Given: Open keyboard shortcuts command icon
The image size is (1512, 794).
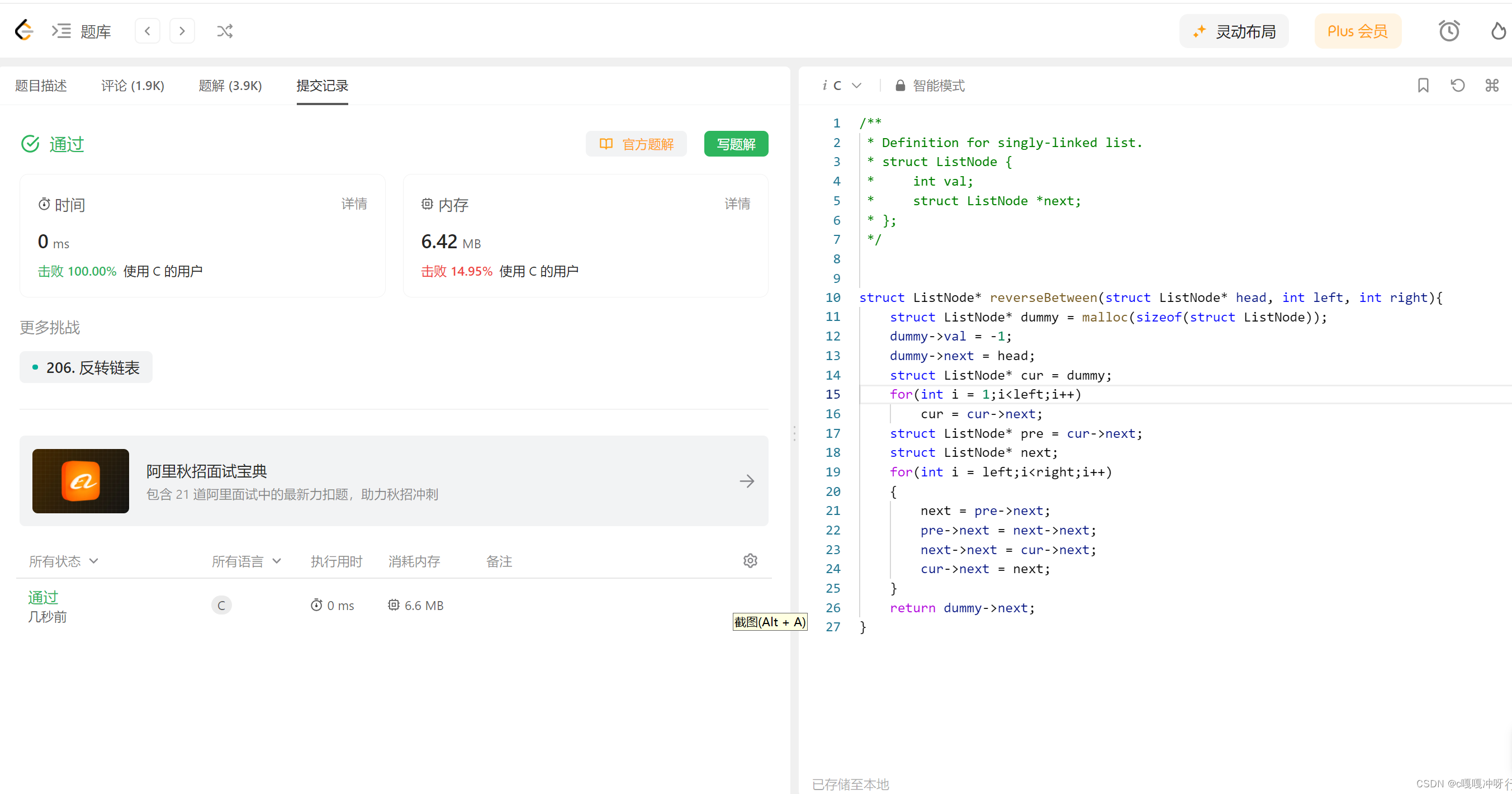Looking at the screenshot, I should pyautogui.click(x=1491, y=85).
